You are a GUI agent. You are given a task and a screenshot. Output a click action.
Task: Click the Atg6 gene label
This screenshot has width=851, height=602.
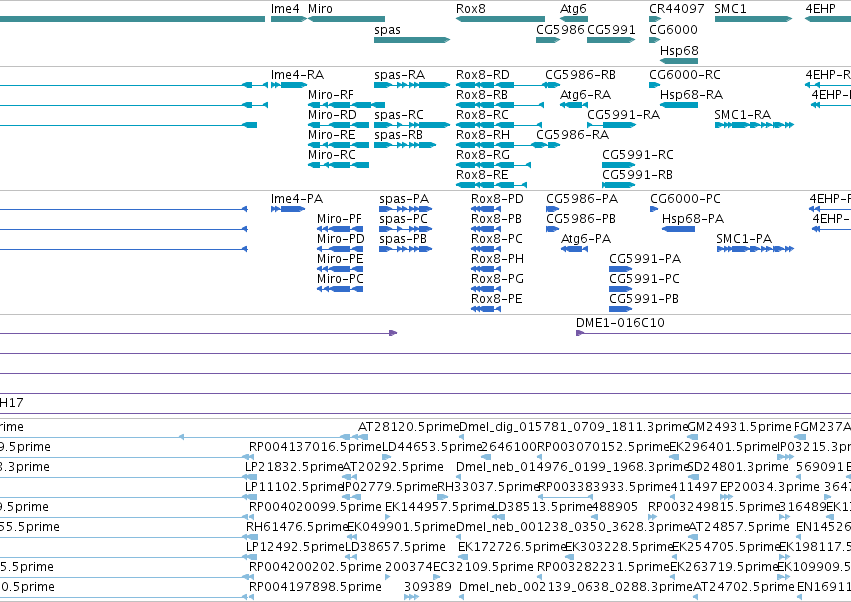pos(573,9)
